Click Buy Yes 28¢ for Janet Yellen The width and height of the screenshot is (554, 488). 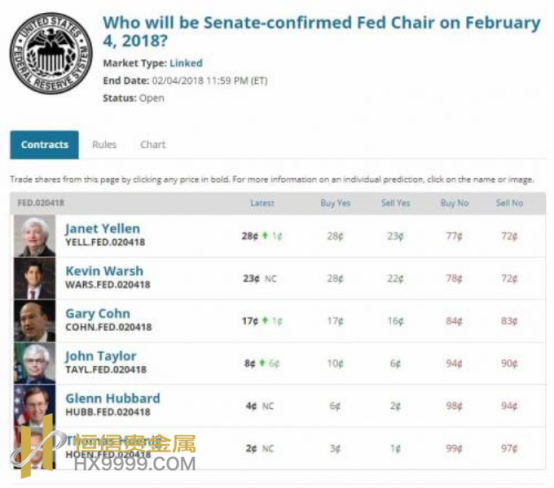click(x=335, y=236)
